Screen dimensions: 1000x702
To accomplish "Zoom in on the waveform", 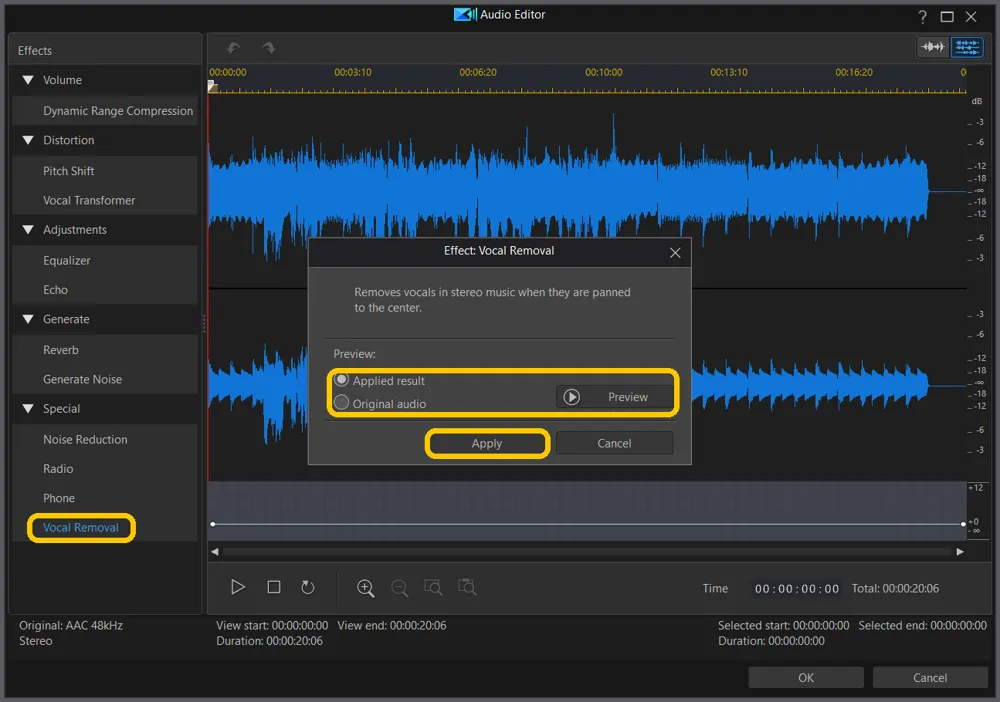I will point(365,587).
